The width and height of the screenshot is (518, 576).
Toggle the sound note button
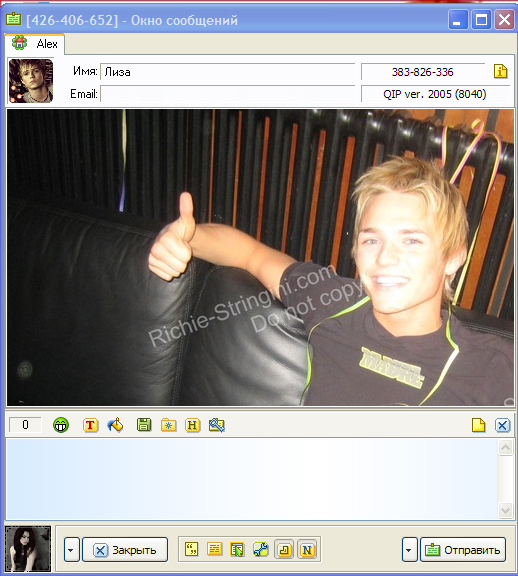pyautogui.click(x=284, y=550)
